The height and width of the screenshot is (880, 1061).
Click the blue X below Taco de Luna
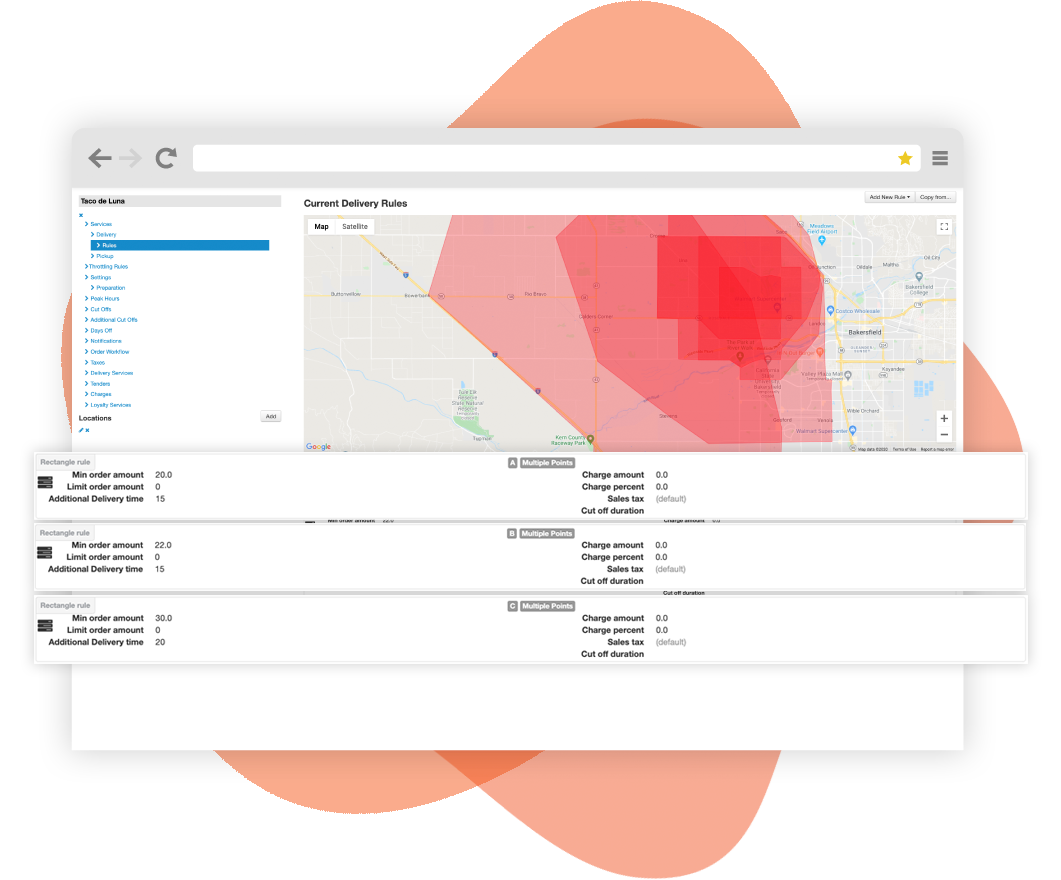(81, 215)
